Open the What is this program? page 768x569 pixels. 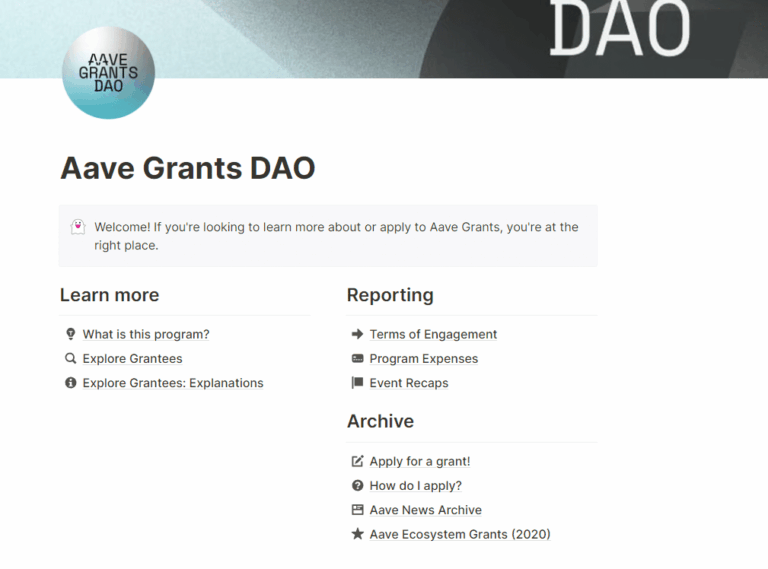146,334
